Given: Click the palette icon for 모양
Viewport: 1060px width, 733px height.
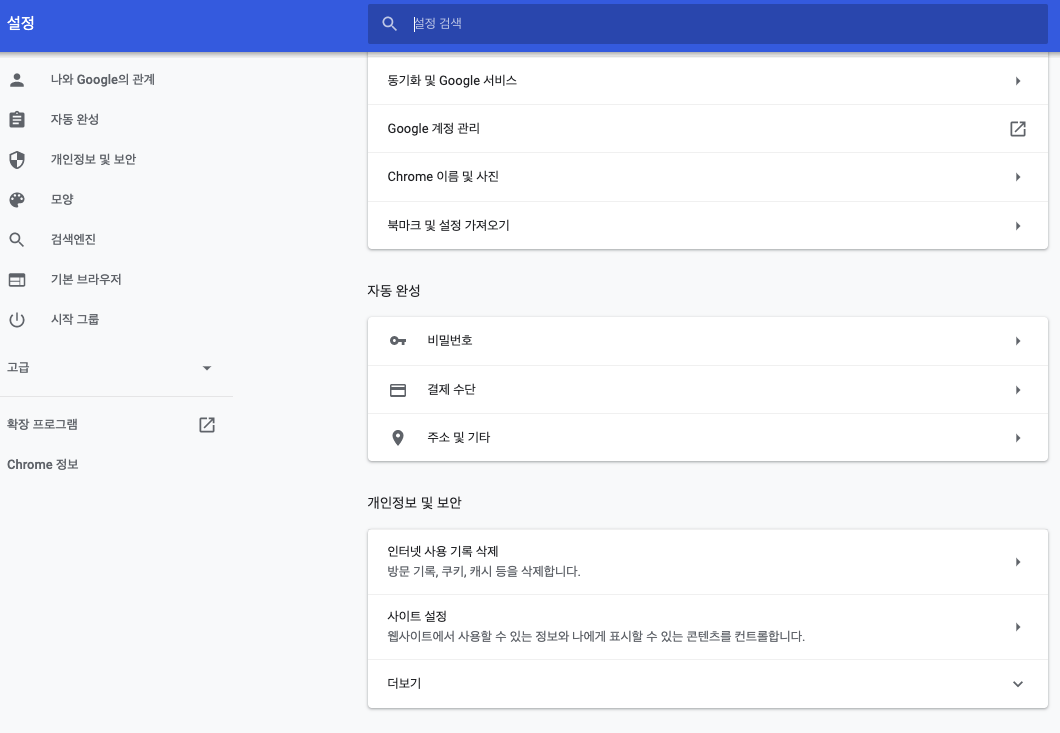Looking at the screenshot, I should coord(17,199).
